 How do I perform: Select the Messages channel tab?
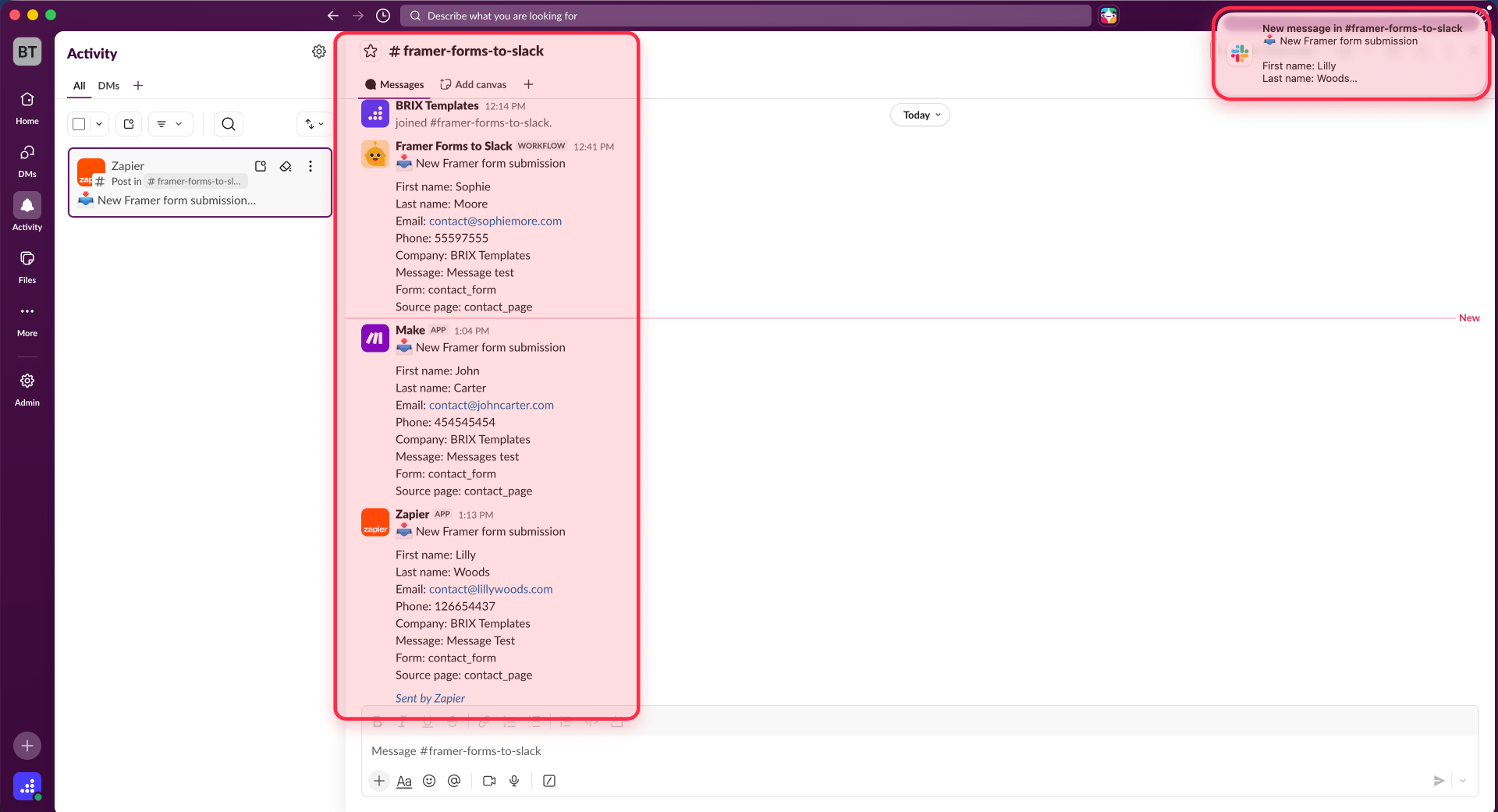pos(394,84)
